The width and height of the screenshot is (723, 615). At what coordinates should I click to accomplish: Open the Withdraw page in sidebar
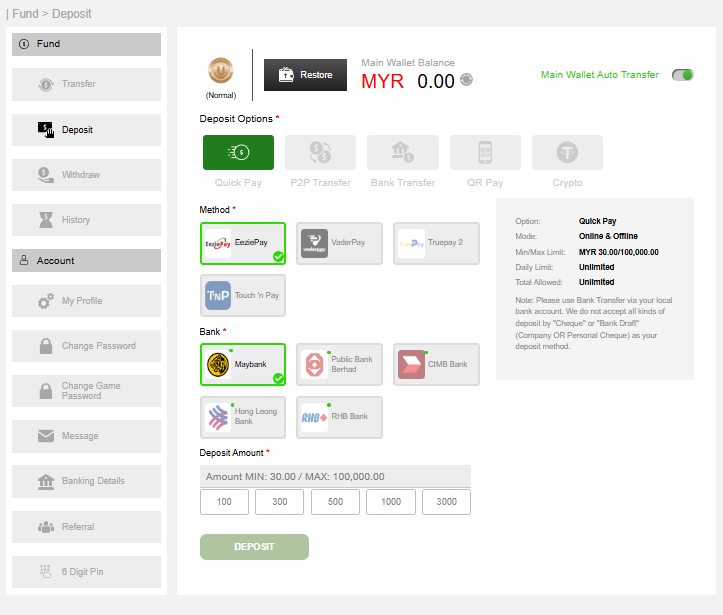[x=86, y=175]
